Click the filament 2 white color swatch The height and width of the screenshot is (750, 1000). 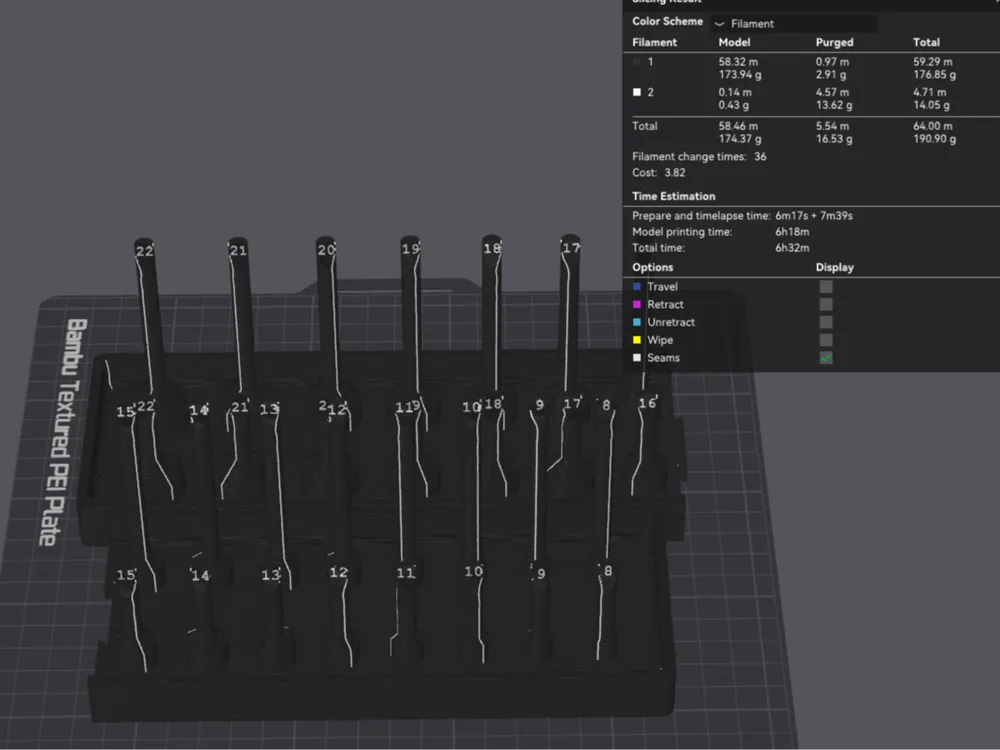(x=636, y=92)
